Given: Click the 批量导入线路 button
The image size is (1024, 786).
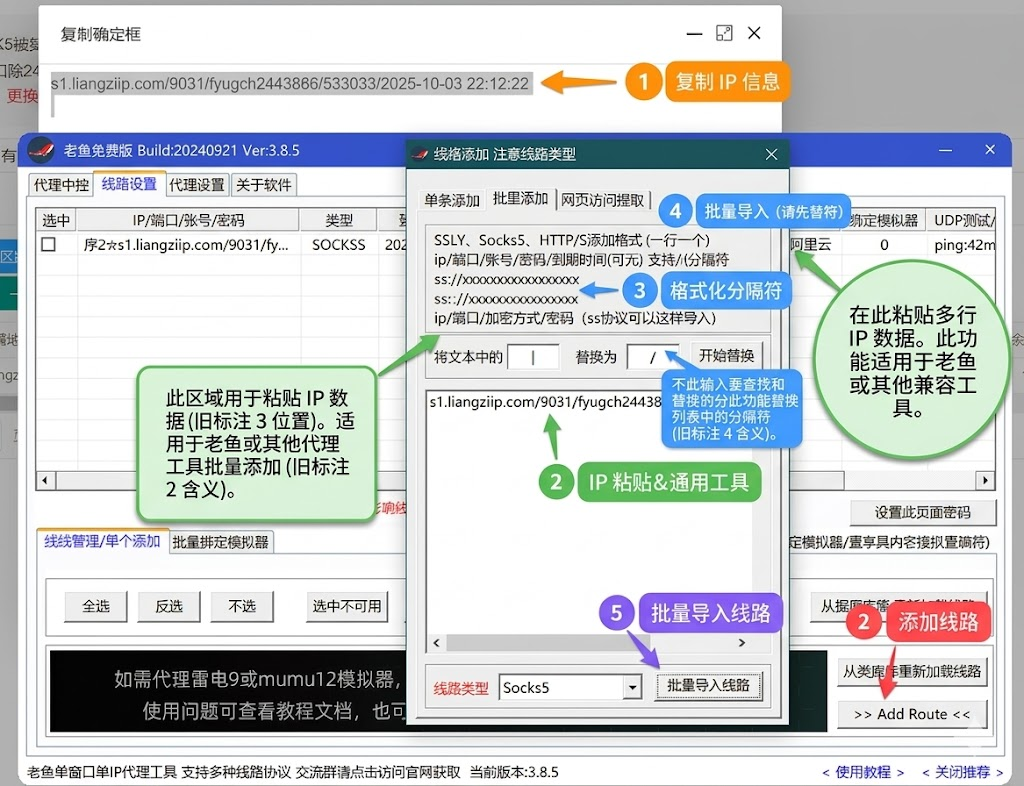Looking at the screenshot, I should [x=708, y=685].
